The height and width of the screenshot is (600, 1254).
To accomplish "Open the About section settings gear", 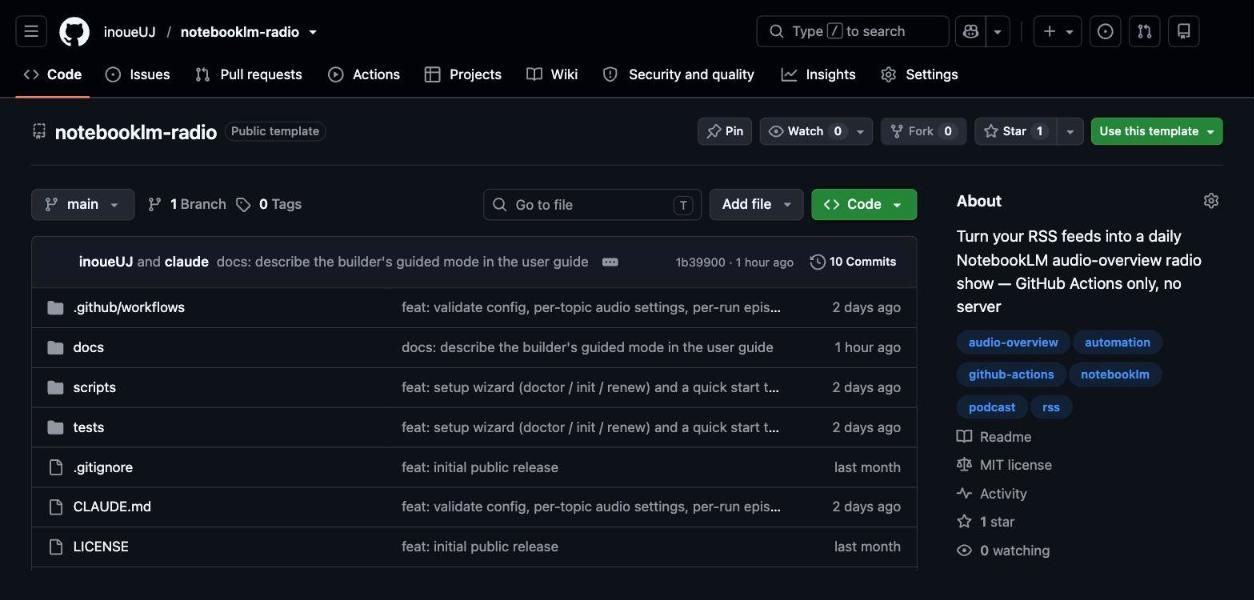I will coord(1211,201).
